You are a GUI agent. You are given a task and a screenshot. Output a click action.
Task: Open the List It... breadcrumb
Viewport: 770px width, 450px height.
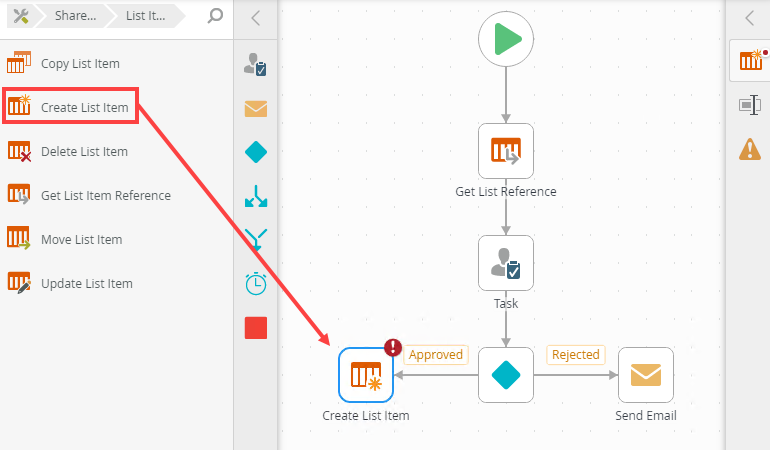point(145,16)
